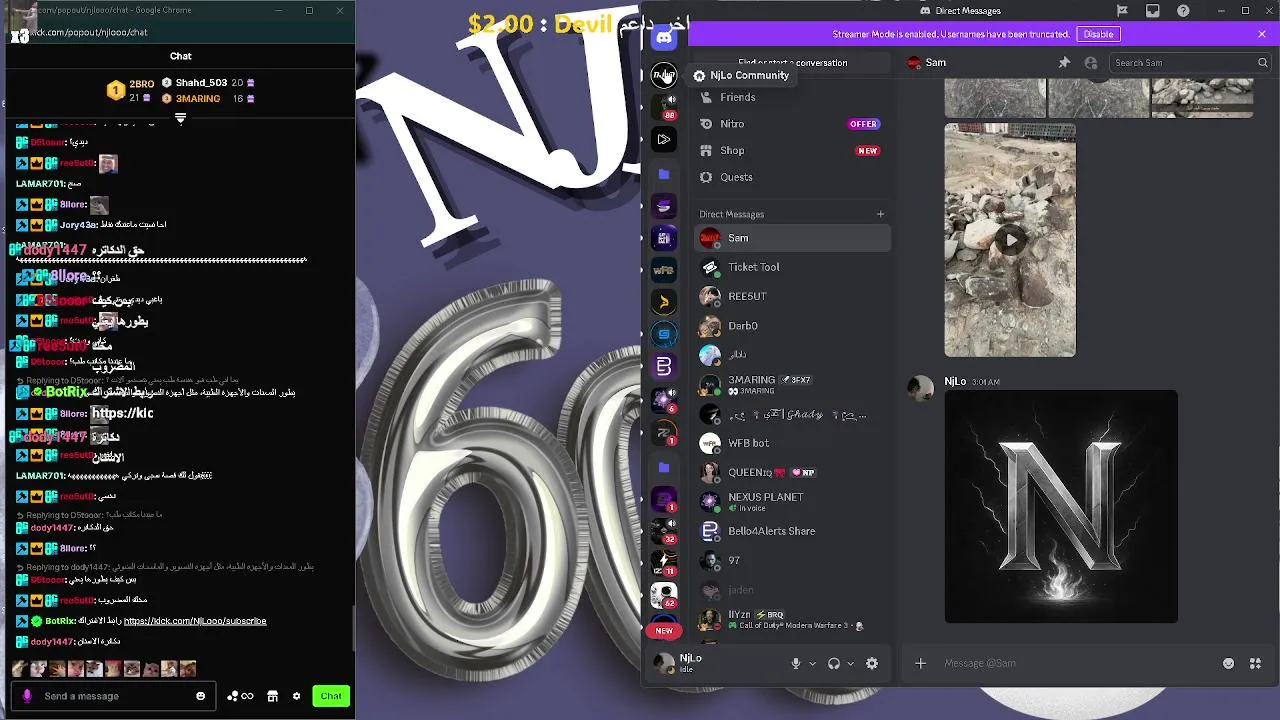Viewport: 1280px width, 720px height.
Task: Click Kick chat microphone icon
Action: pos(27,696)
